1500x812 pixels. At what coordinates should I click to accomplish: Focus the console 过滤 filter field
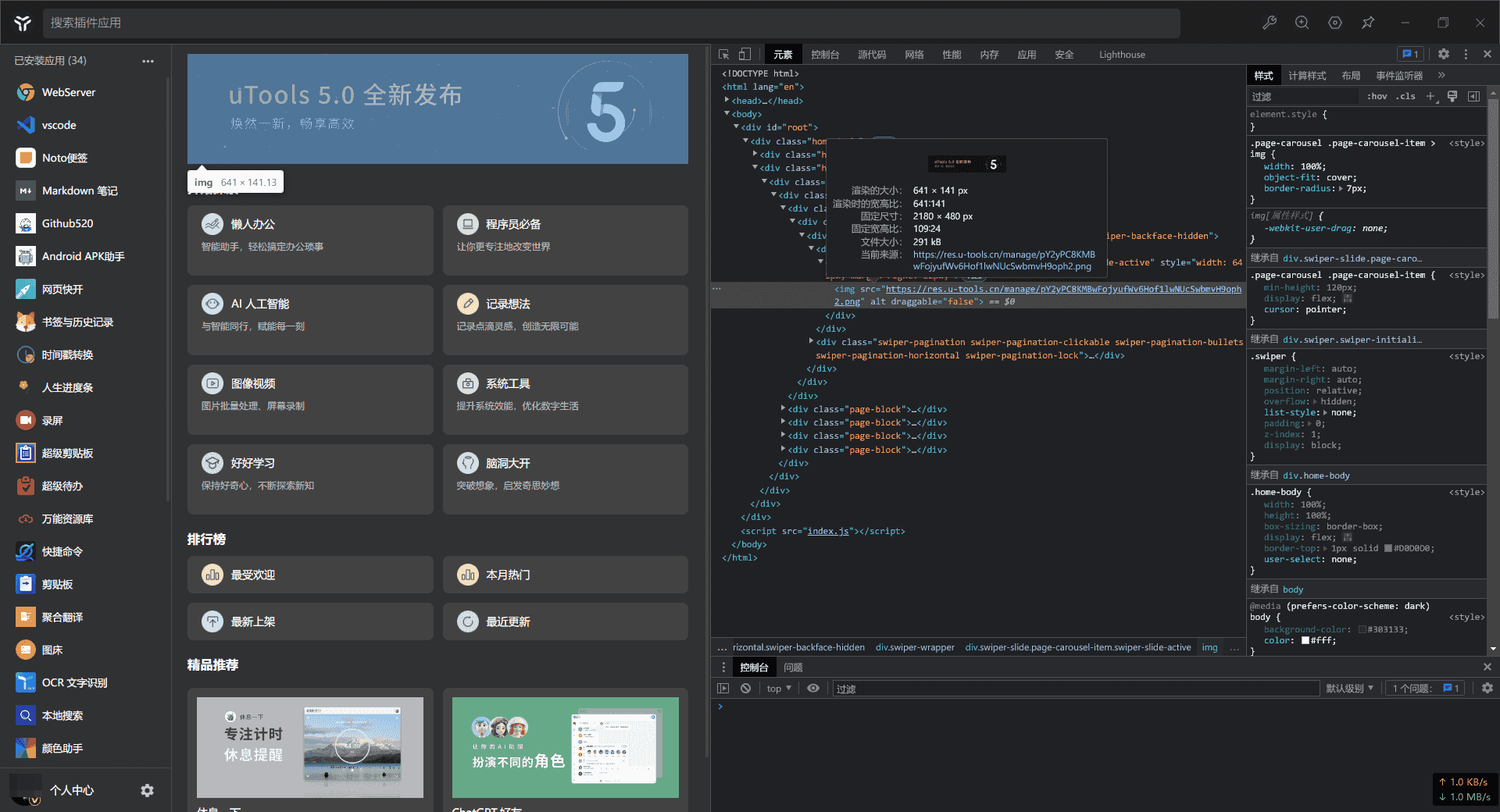[x=1075, y=688]
